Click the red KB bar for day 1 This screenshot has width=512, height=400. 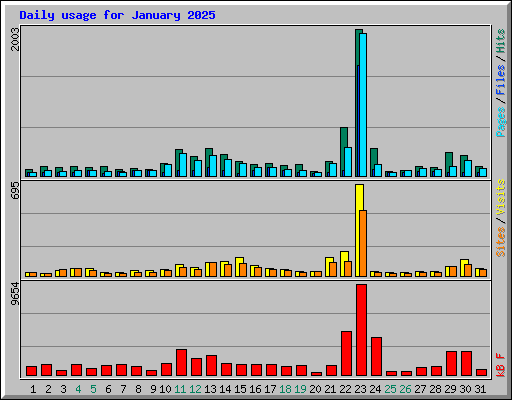(31, 371)
